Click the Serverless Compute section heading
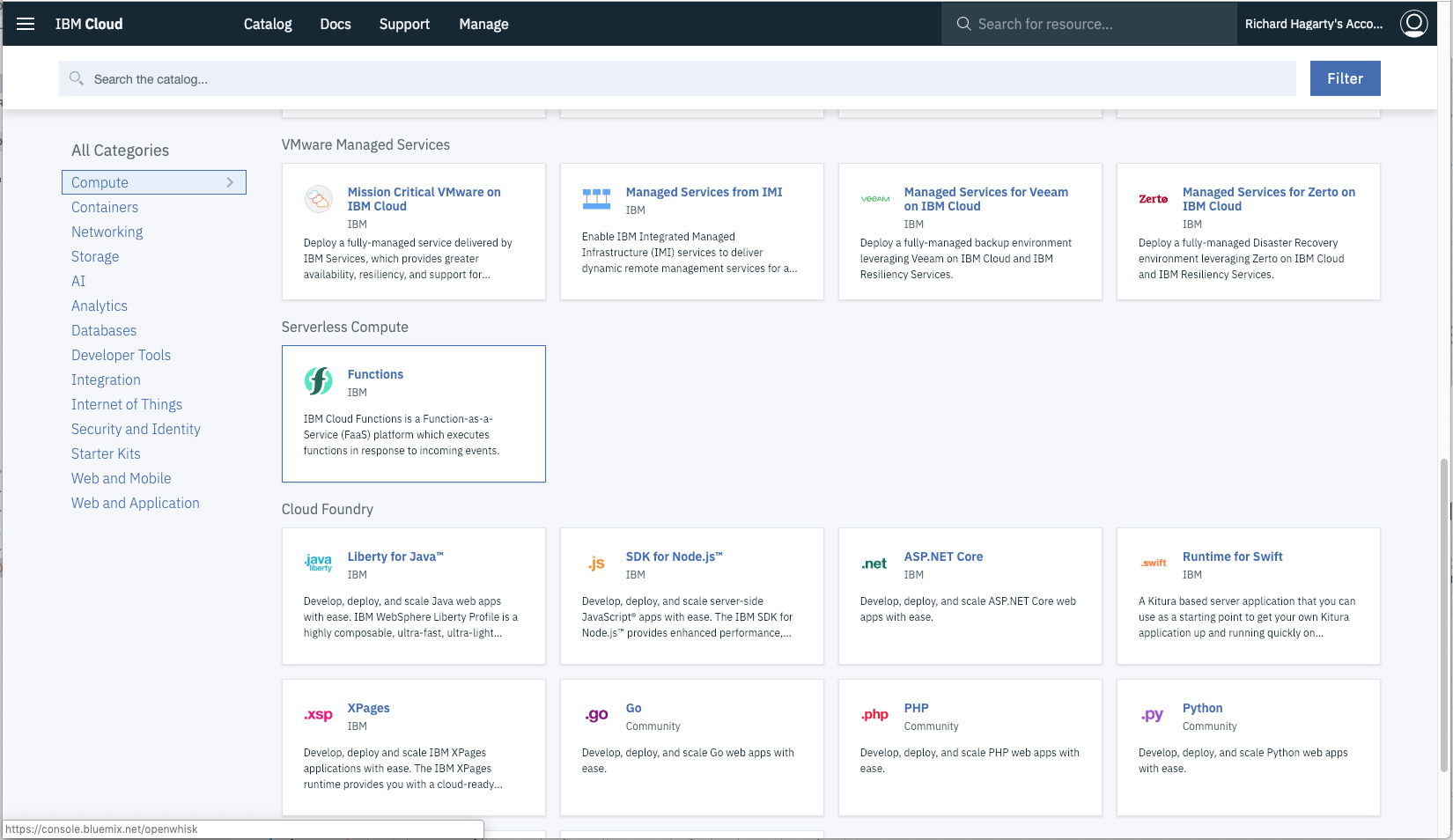 [x=344, y=327]
